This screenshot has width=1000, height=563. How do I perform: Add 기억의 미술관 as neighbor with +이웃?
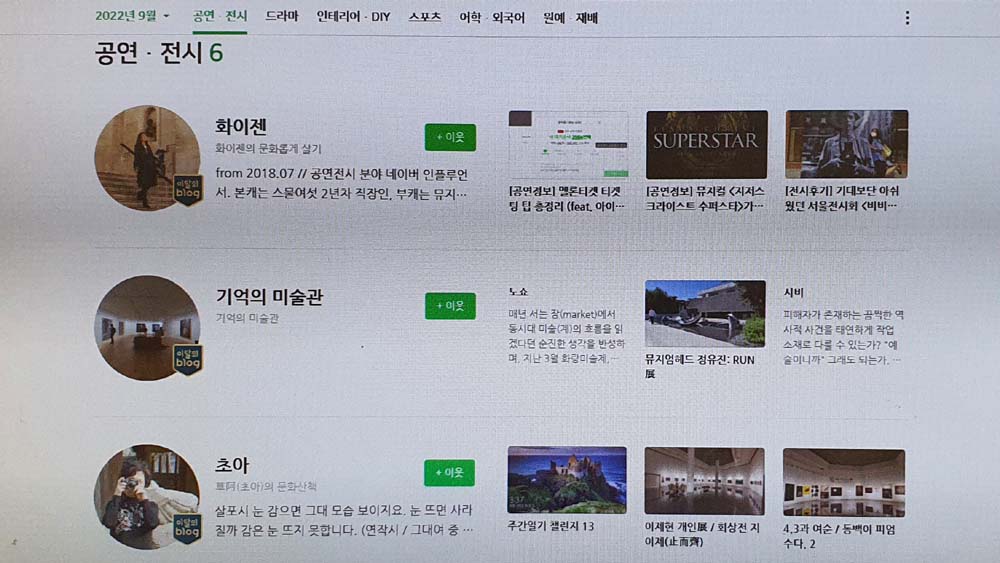pyautogui.click(x=450, y=306)
